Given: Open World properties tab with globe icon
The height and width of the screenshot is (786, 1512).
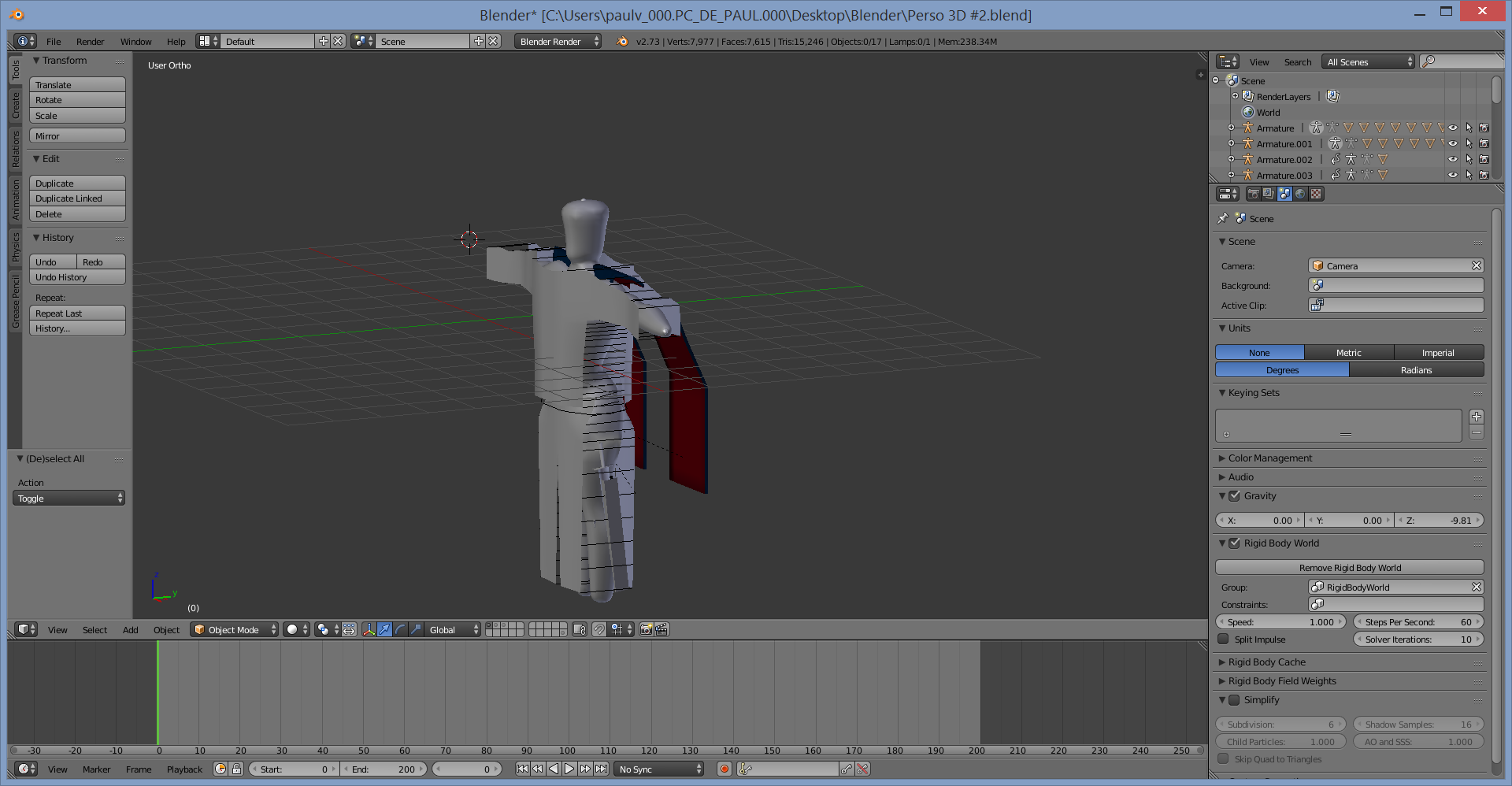Looking at the screenshot, I should [1300, 194].
